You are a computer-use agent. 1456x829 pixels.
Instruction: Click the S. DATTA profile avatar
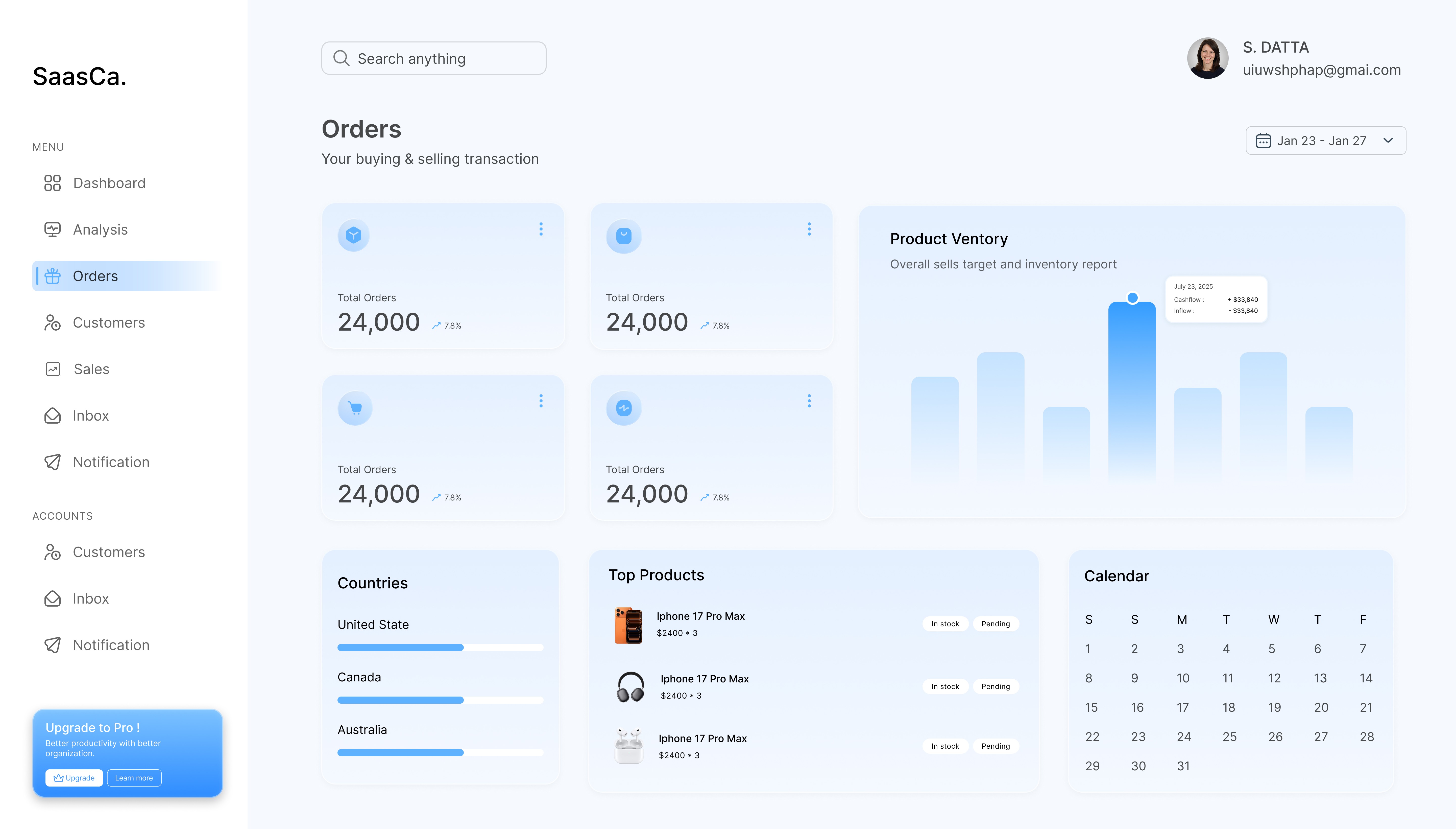coord(1207,58)
